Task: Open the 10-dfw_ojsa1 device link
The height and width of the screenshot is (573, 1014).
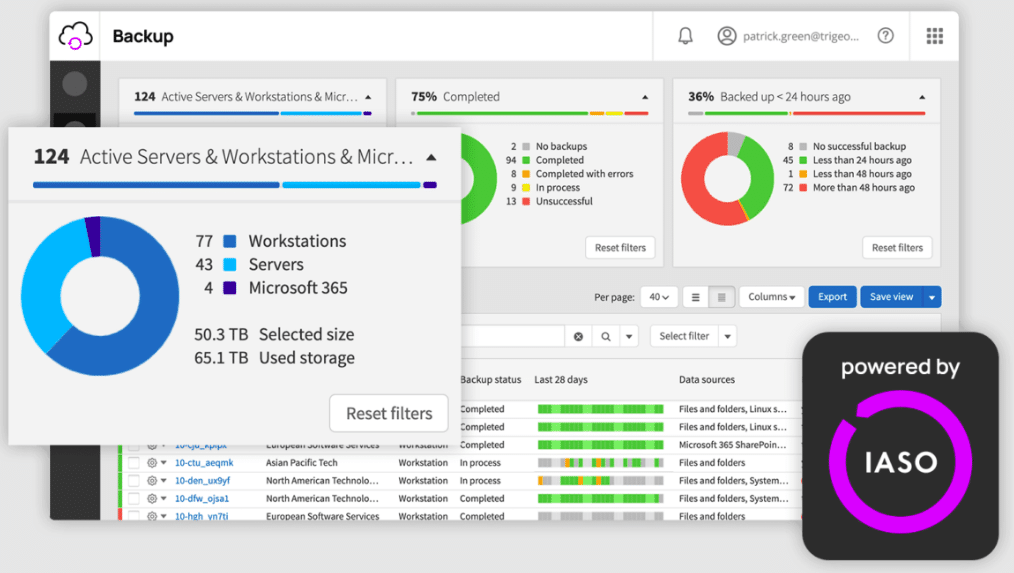Action: pyautogui.click(x=202, y=499)
